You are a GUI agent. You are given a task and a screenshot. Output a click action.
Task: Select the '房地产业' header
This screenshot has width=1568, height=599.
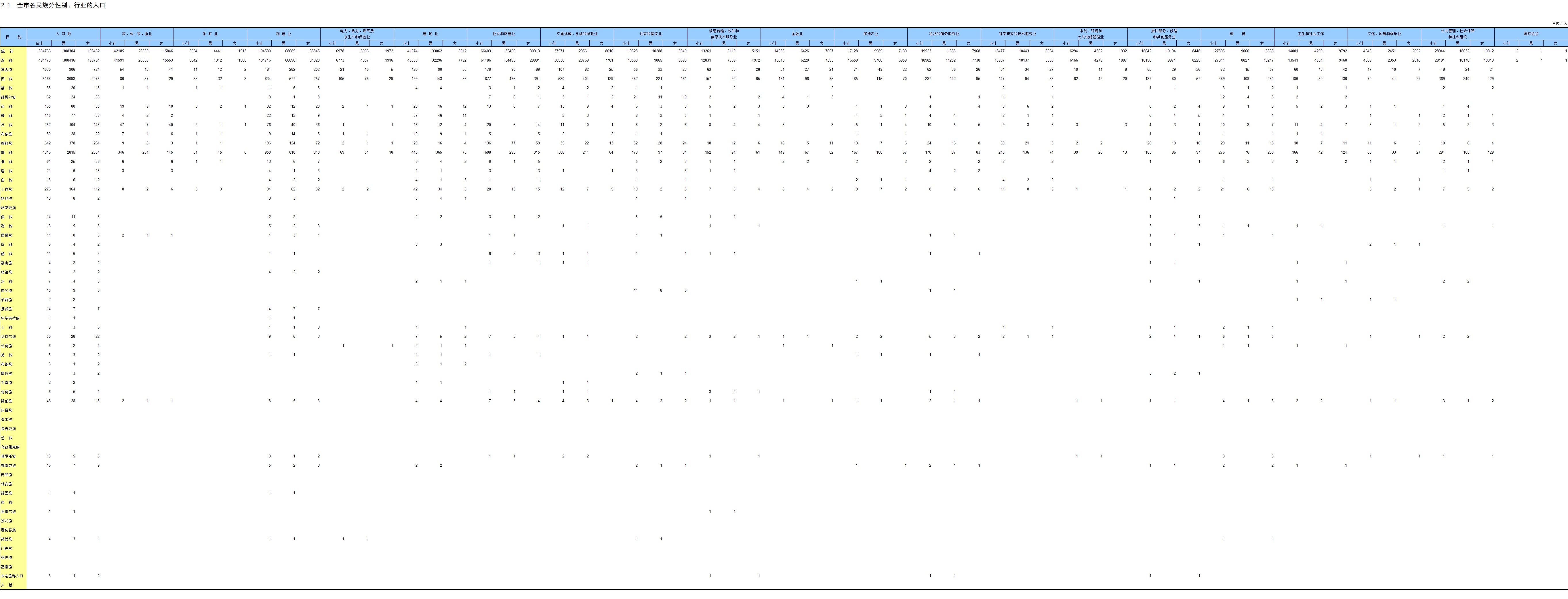870,33
